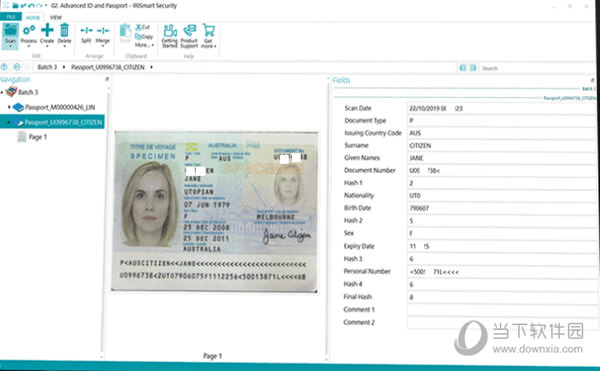Image resolution: width=600 pixels, height=371 pixels.
Task: Select Batch 3 in Navigation tree
Action: click(x=28, y=92)
